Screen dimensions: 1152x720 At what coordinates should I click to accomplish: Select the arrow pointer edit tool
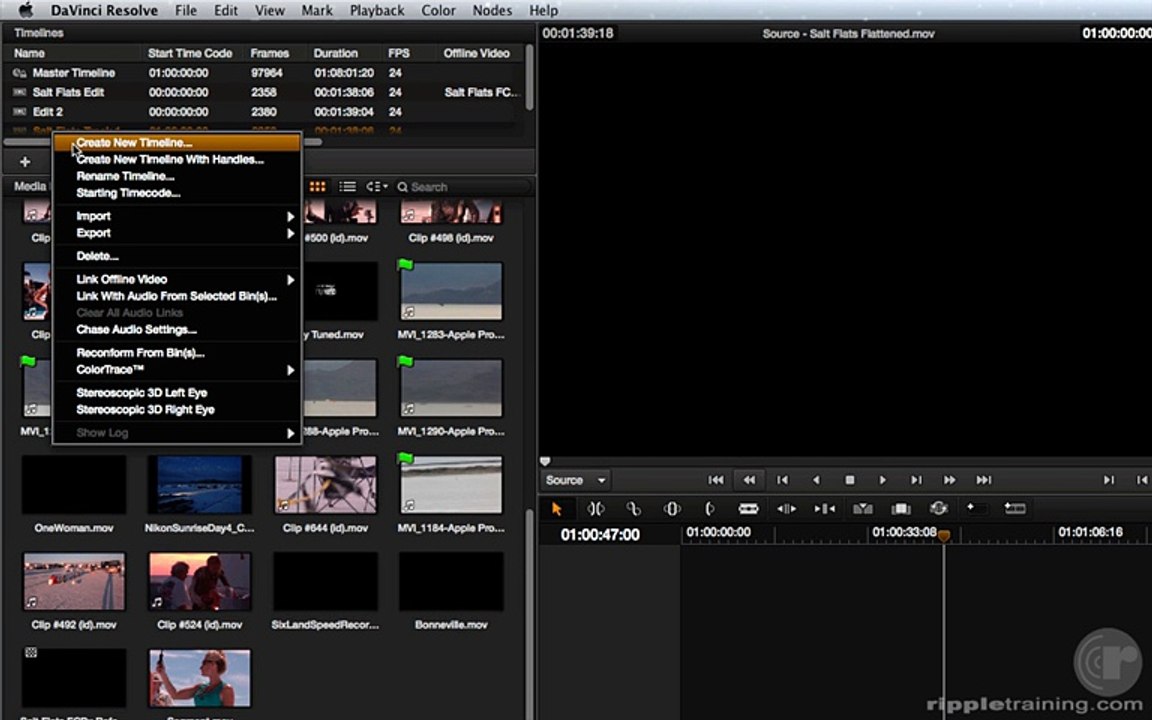coord(557,508)
